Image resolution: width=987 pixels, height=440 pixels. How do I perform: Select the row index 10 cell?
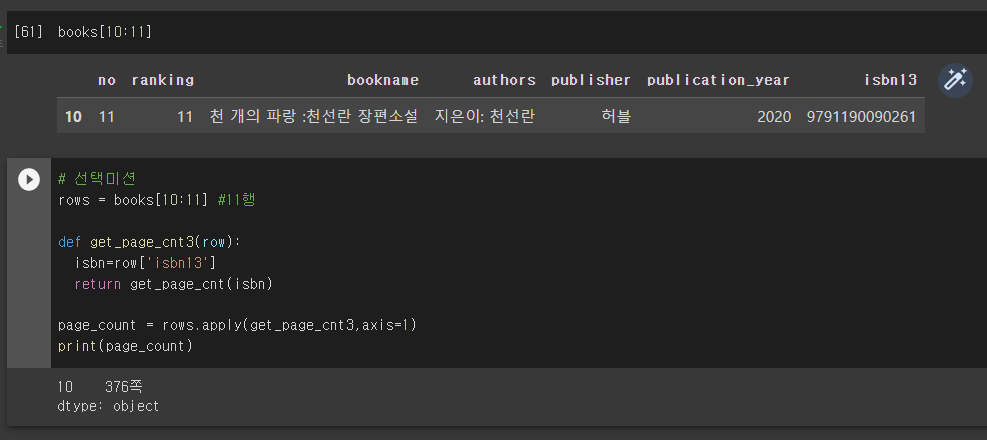pos(73,116)
